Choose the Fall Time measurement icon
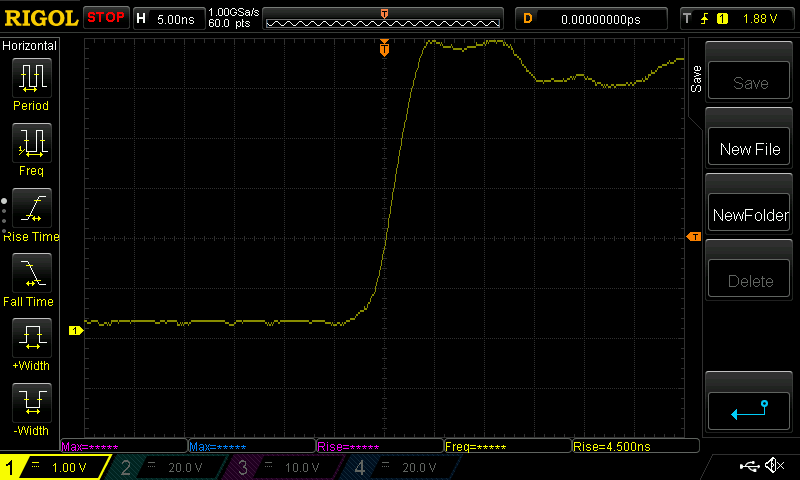The height and width of the screenshot is (480, 800). tap(31, 274)
